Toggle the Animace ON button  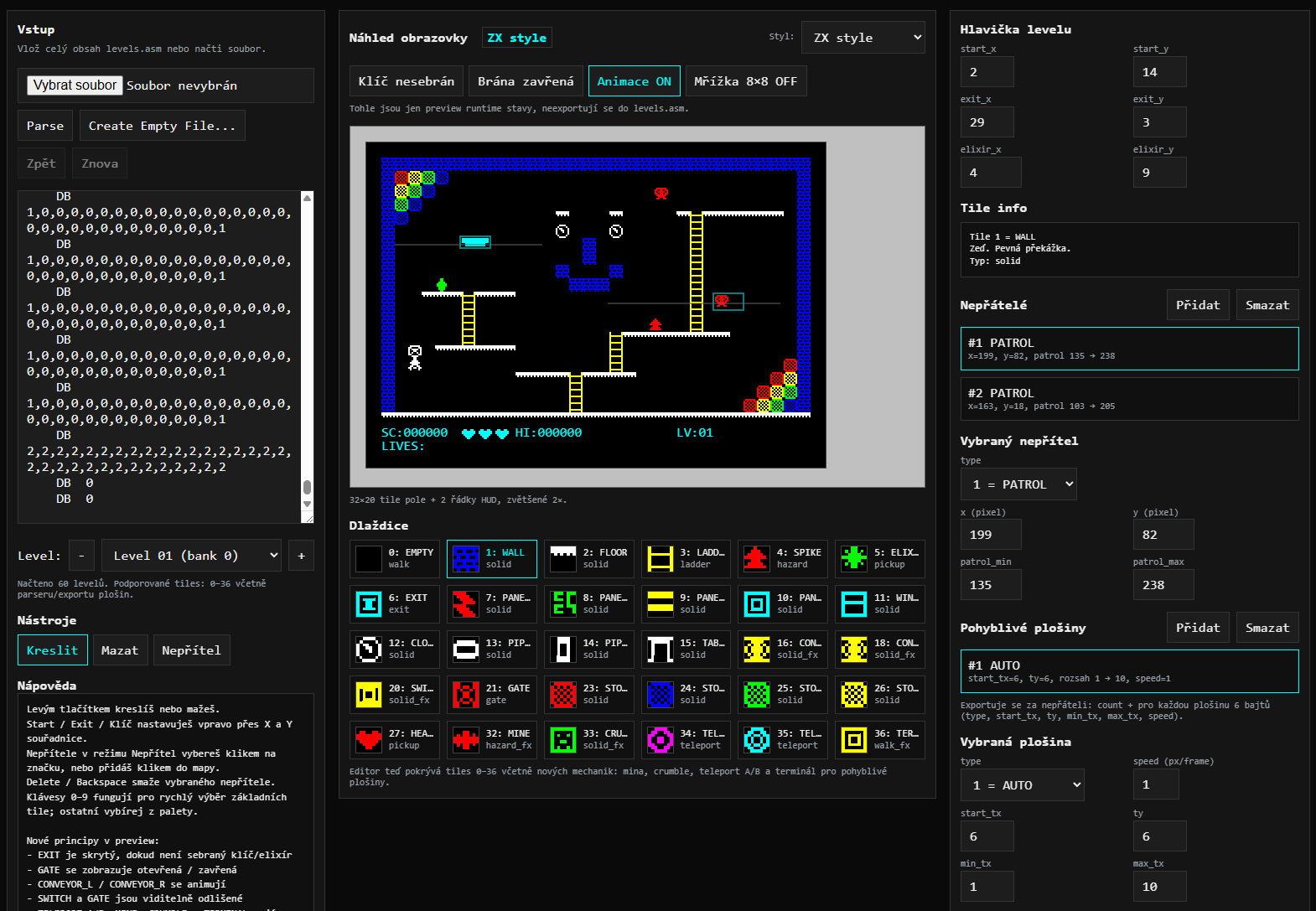tap(634, 81)
